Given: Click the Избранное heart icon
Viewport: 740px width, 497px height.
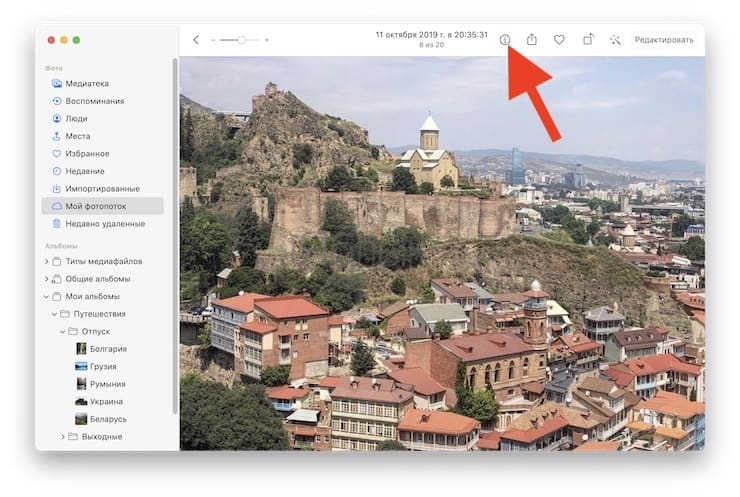Looking at the screenshot, I should [57, 153].
